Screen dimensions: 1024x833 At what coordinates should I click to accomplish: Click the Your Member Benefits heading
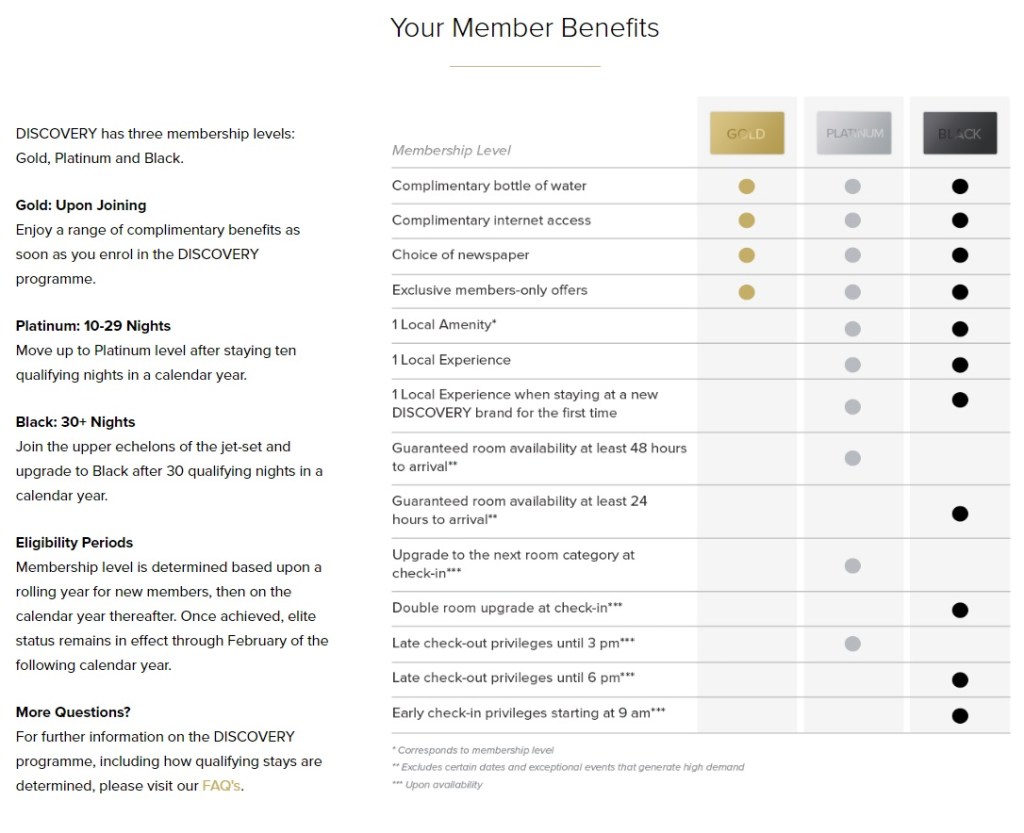(x=524, y=27)
